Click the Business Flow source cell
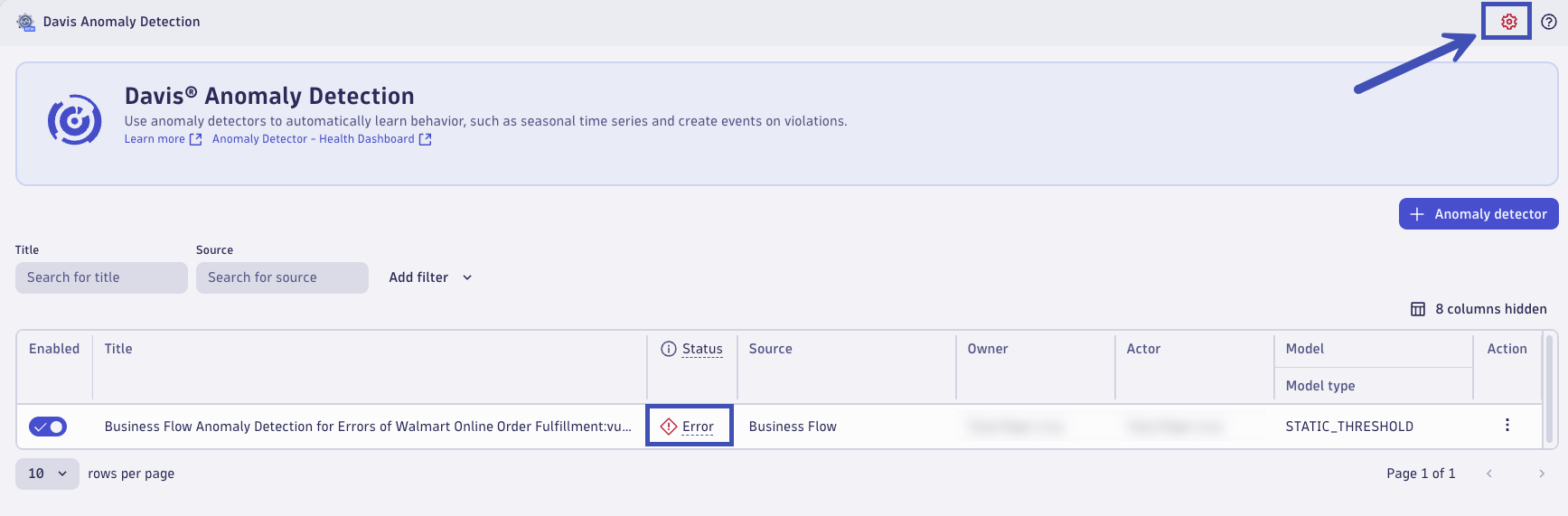The height and width of the screenshot is (516, 1568). 793,427
